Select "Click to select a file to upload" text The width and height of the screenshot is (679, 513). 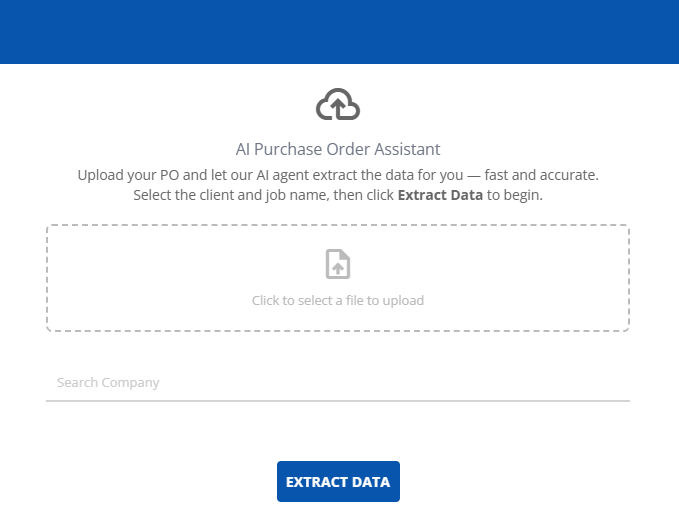tap(338, 300)
